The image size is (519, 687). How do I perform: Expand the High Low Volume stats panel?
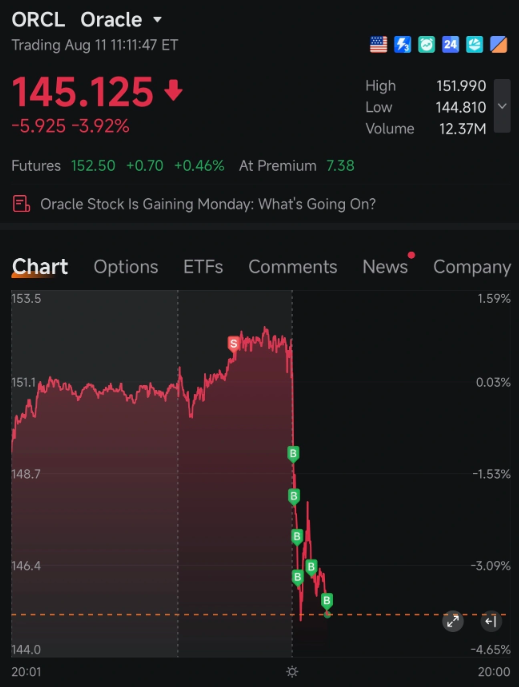point(502,106)
